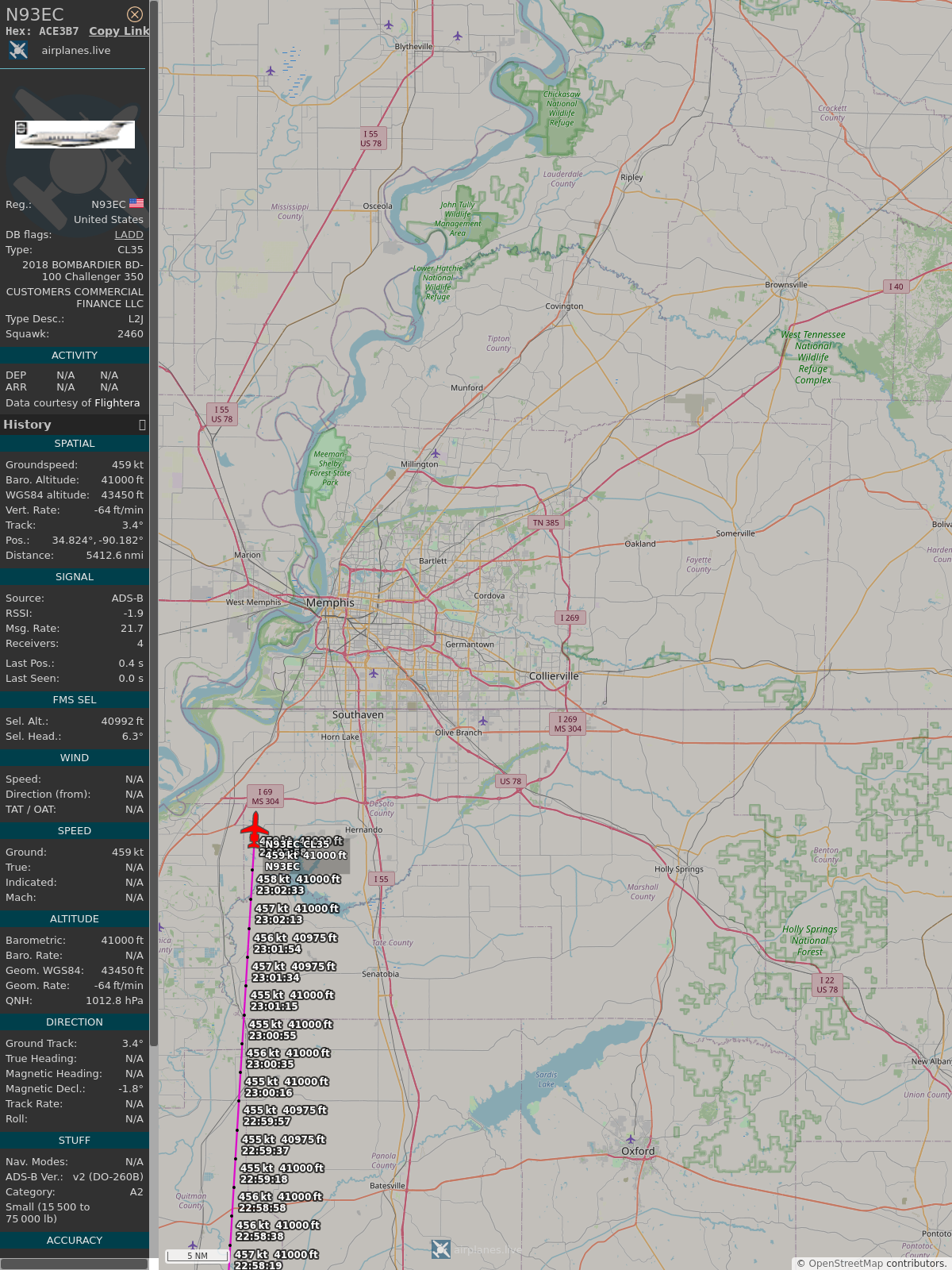Click the track label 455 kt 23:01:15
The height and width of the screenshot is (1270, 952).
pos(292,1000)
